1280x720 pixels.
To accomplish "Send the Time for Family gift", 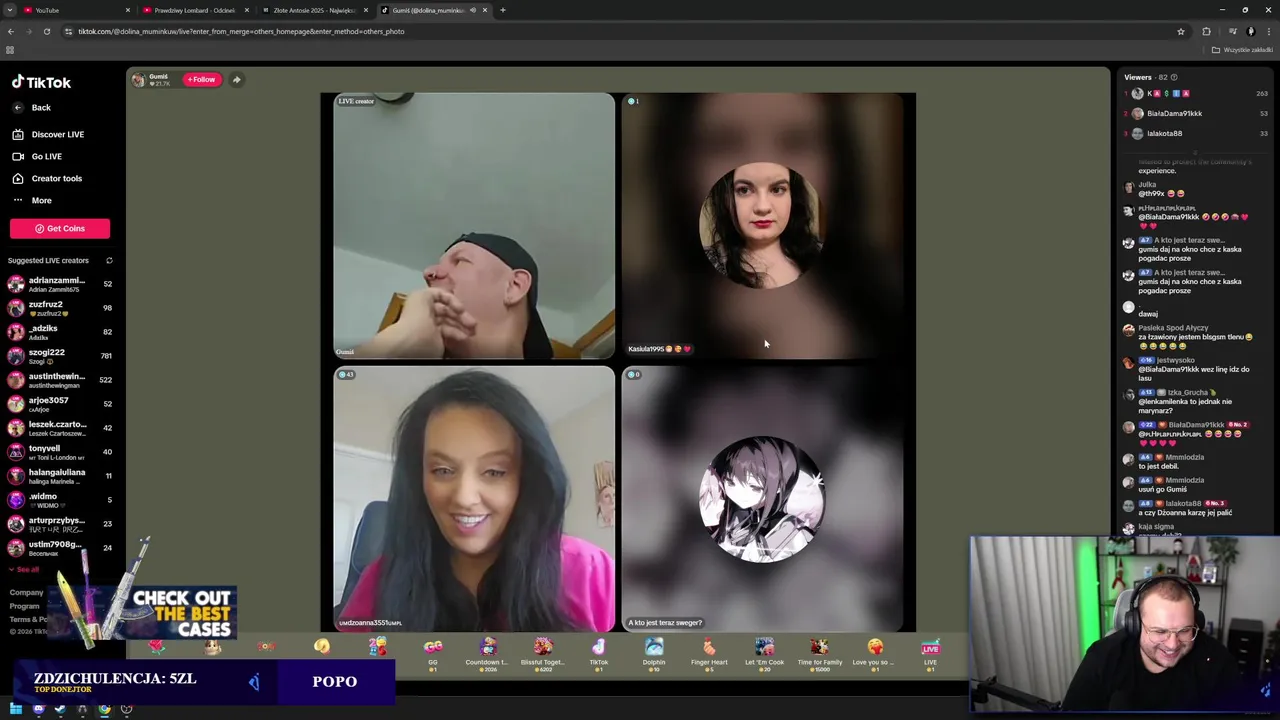I will (820, 653).
